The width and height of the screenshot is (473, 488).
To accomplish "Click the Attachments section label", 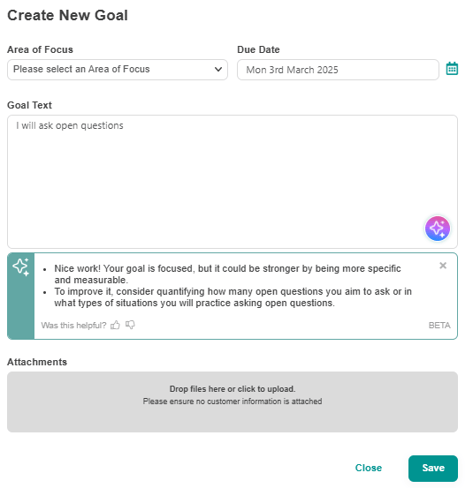I will click(x=37, y=362).
